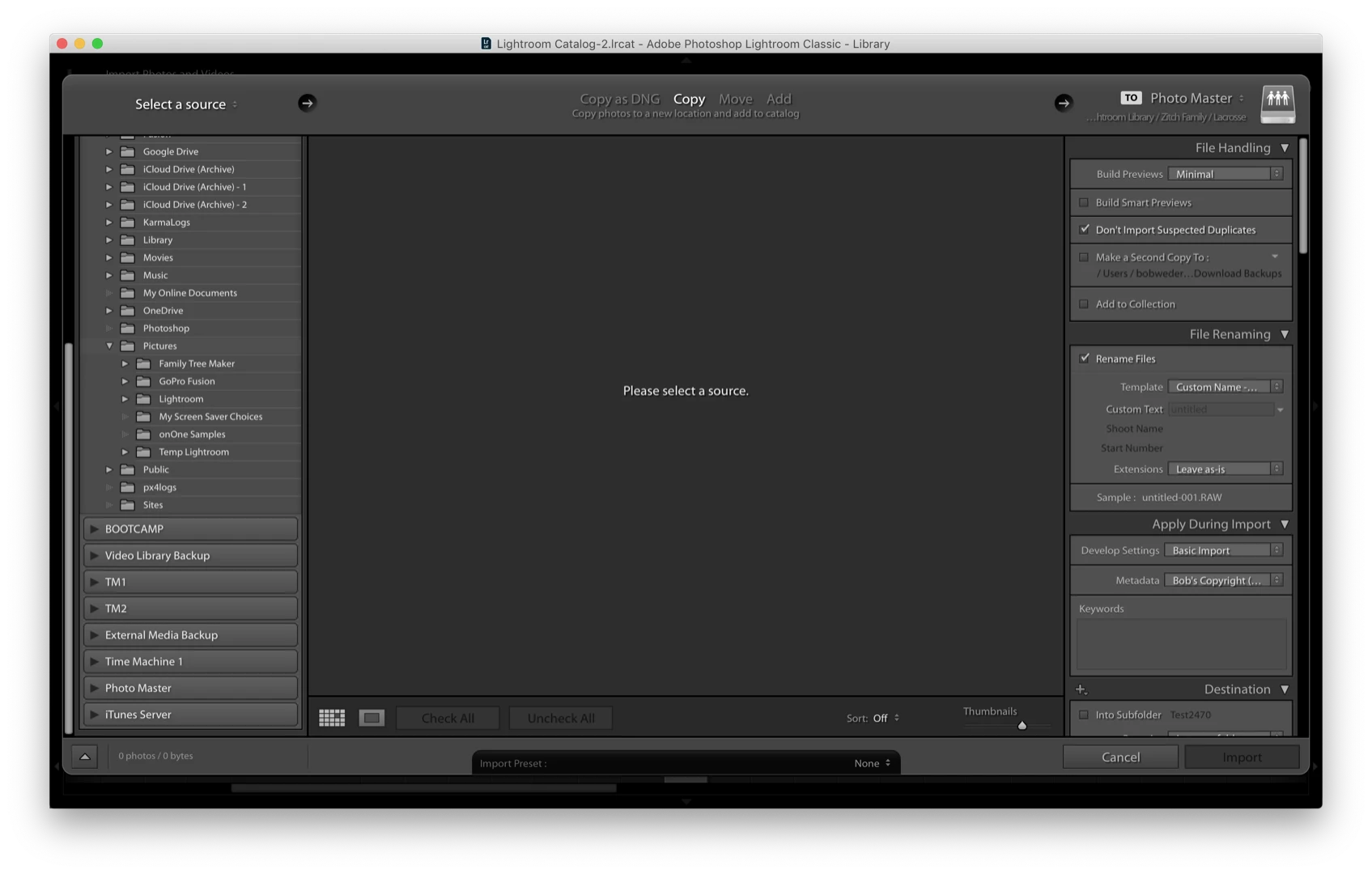Click Select a source header
The width and height of the screenshot is (1372, 874).
pos(186,104)
